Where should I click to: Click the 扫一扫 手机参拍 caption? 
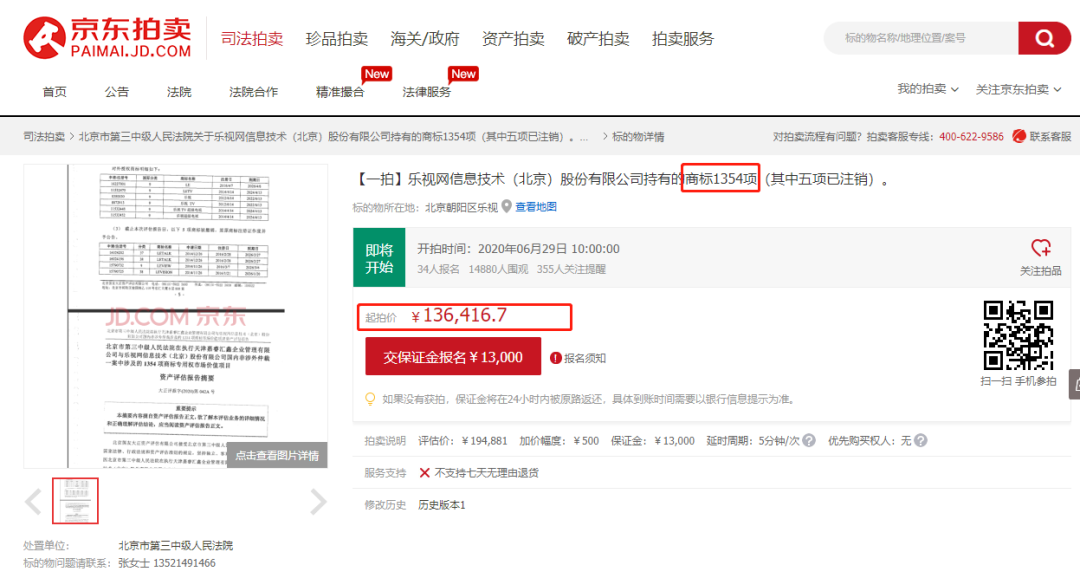click(x=1018, y=381)
